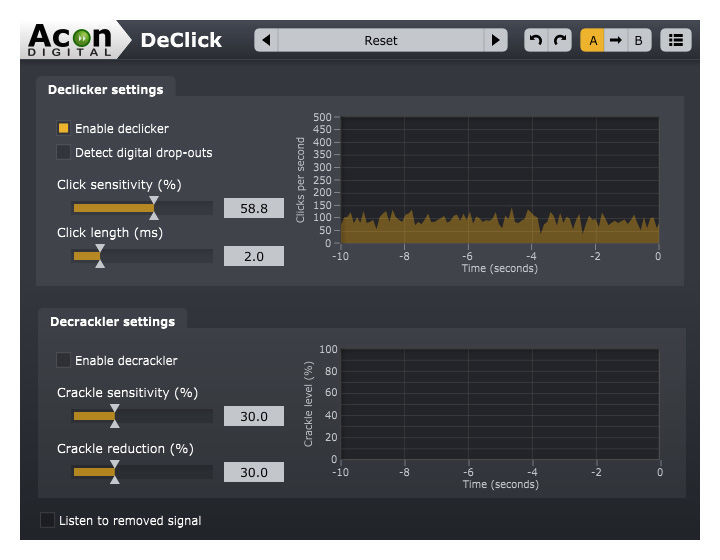Click the Crackle reduction (%) label
The width and height of the screenshot is (720, 560).
point(125,449)
